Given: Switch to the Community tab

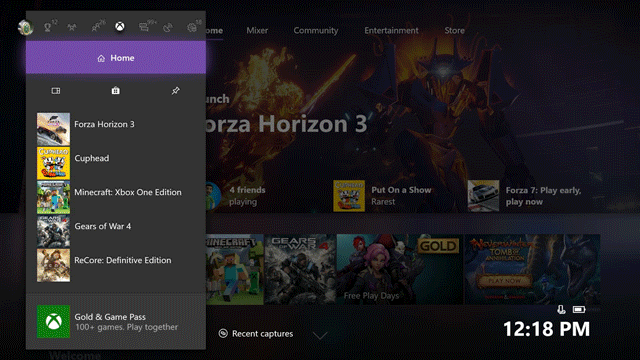Looking at the screenshot, I should [x=316, y=30].
